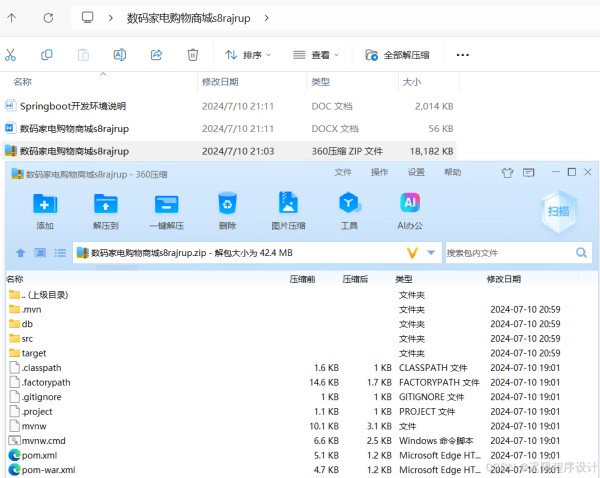Expand the chevron after the folder path
This screenshot has height=478, width=600.
click(266, 18)
